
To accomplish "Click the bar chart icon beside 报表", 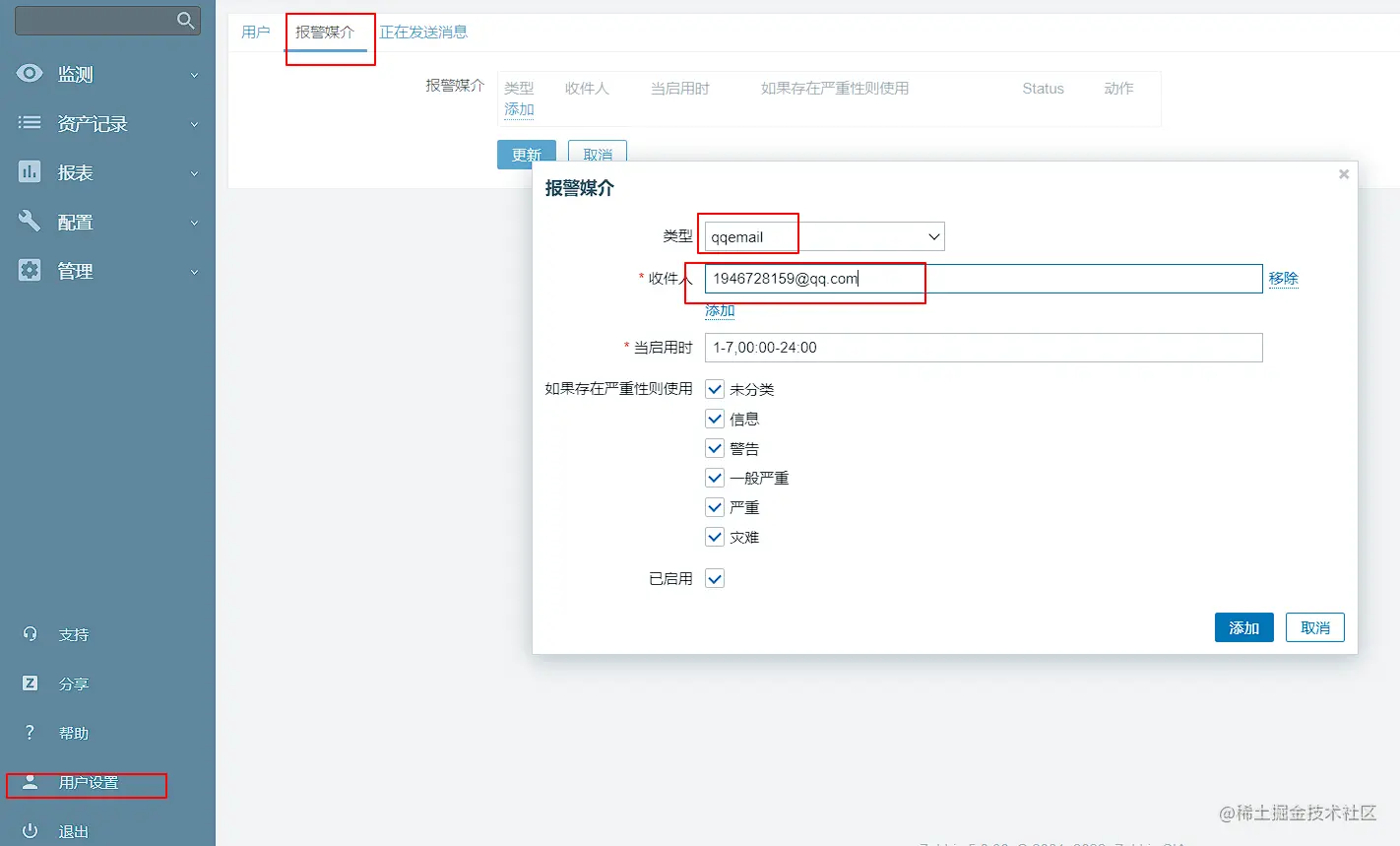I will click(x=30, y=171).
